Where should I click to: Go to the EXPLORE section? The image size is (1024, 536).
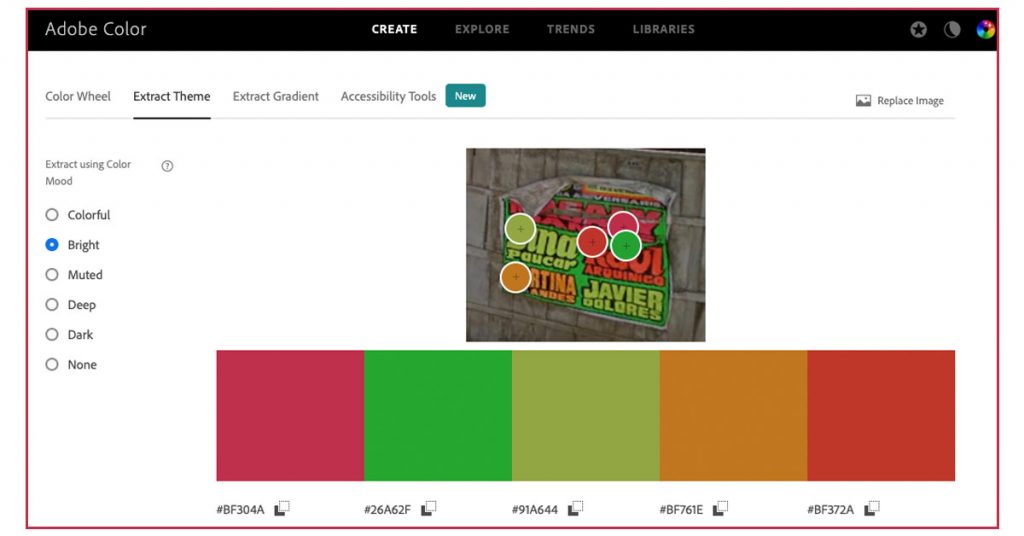(482, 29)
